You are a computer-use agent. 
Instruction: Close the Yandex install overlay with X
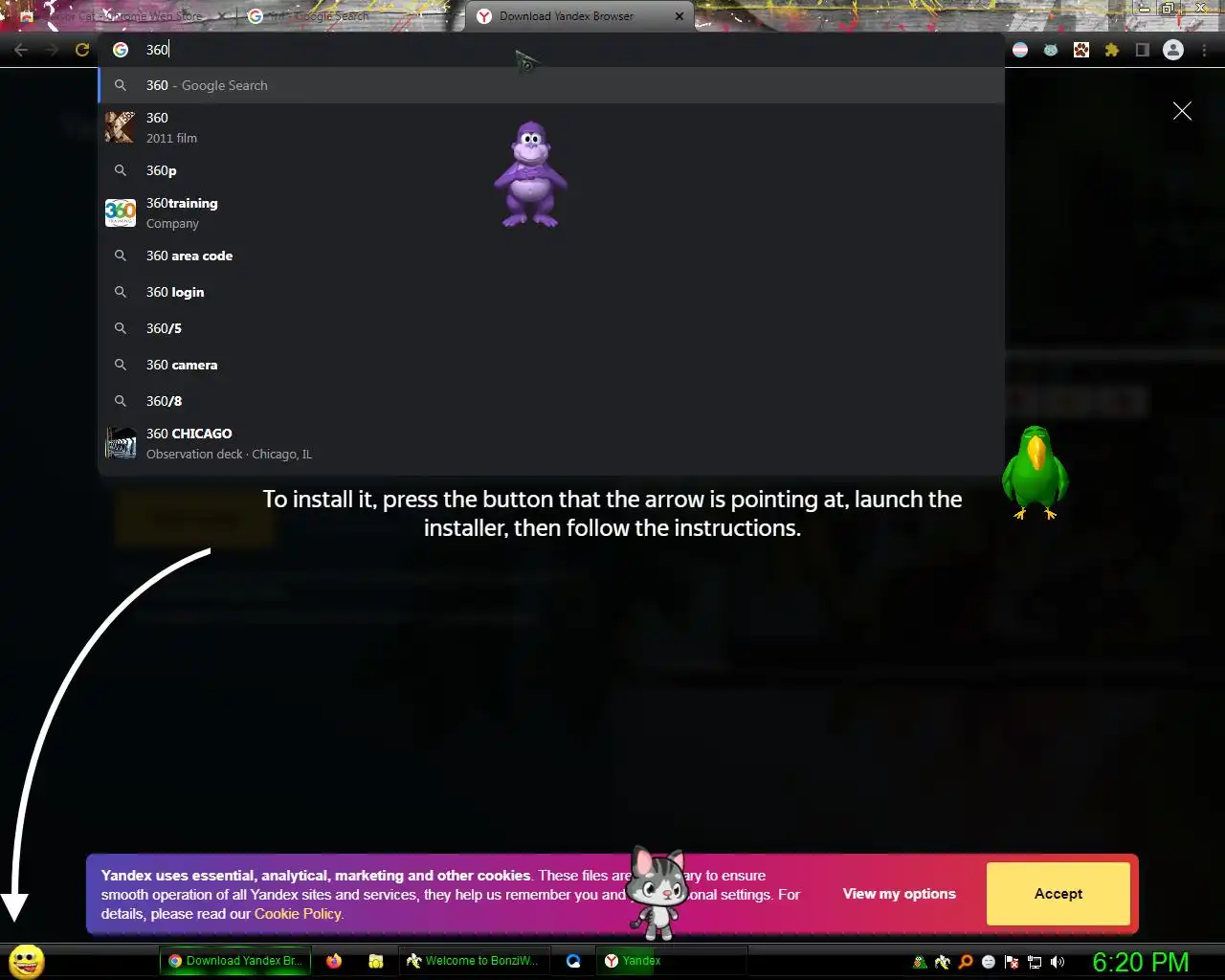[1182, 111]
